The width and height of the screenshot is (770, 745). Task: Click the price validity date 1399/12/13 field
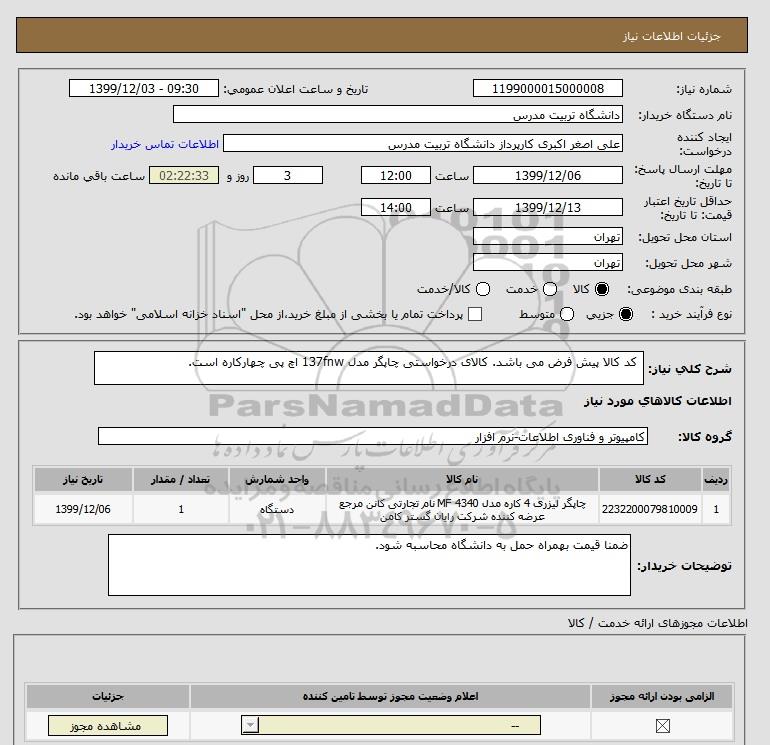coord(548,207)
